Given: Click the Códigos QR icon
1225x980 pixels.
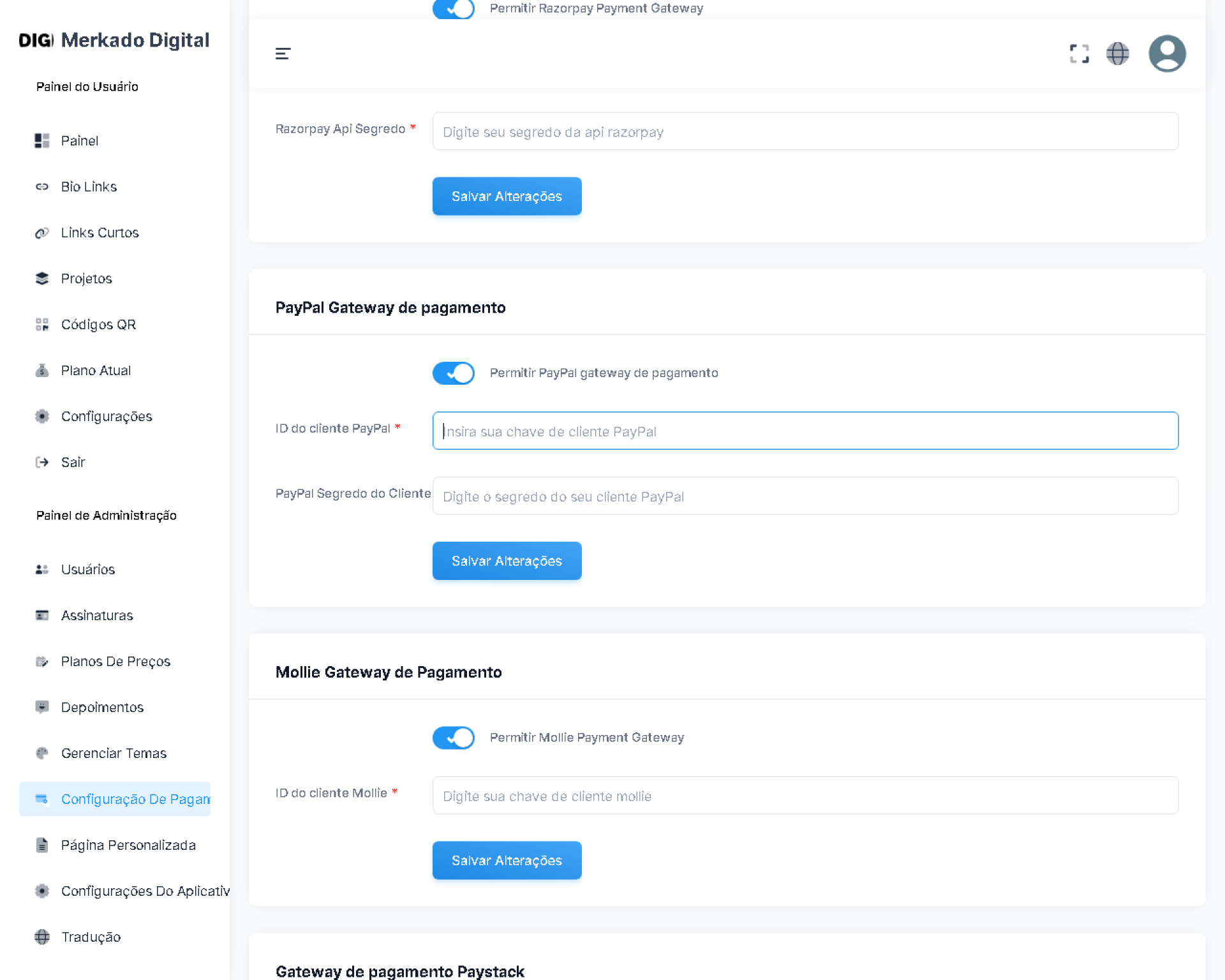Looking at the screenshot, I should (x=42, y=325).
